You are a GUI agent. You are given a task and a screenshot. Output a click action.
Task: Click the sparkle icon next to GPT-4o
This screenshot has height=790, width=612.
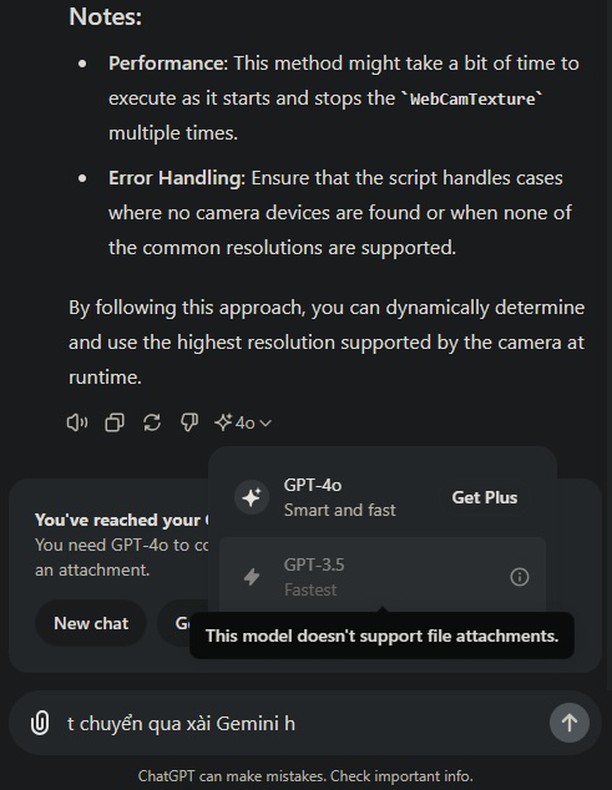(251, 497)
